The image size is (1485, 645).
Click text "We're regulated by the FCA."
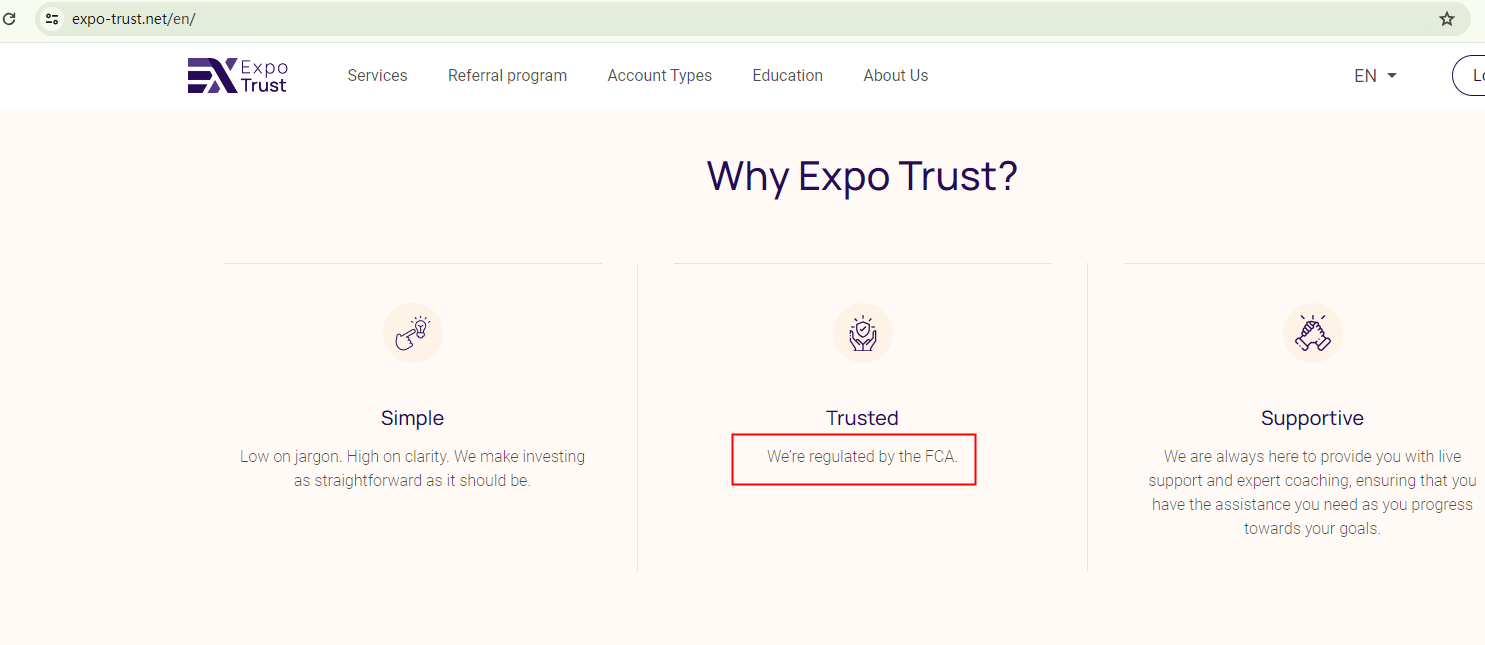point(862,457)
